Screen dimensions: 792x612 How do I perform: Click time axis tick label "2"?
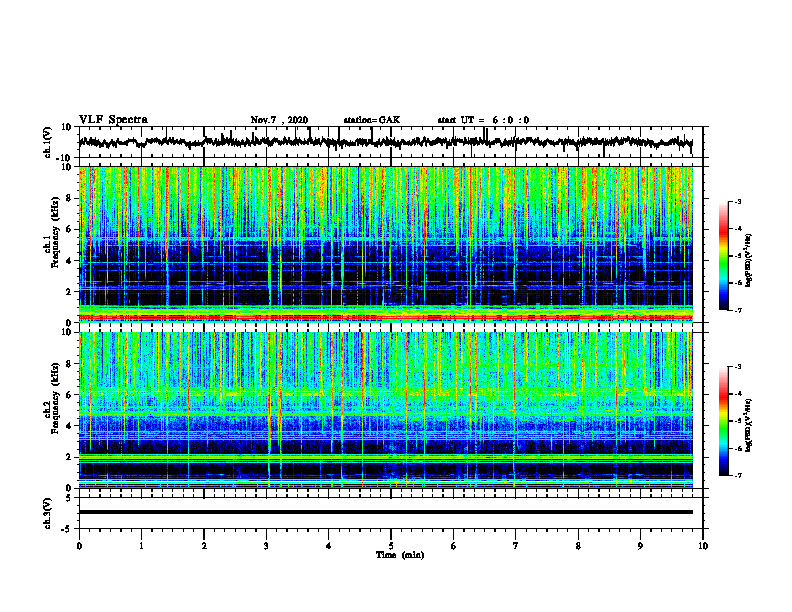pos(204,546)
